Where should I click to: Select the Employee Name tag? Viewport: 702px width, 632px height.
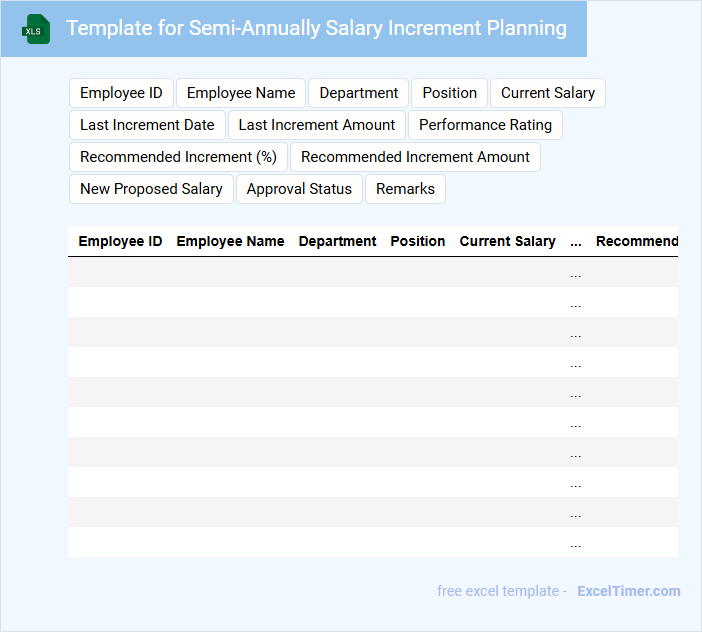click(x=241, y=93)
